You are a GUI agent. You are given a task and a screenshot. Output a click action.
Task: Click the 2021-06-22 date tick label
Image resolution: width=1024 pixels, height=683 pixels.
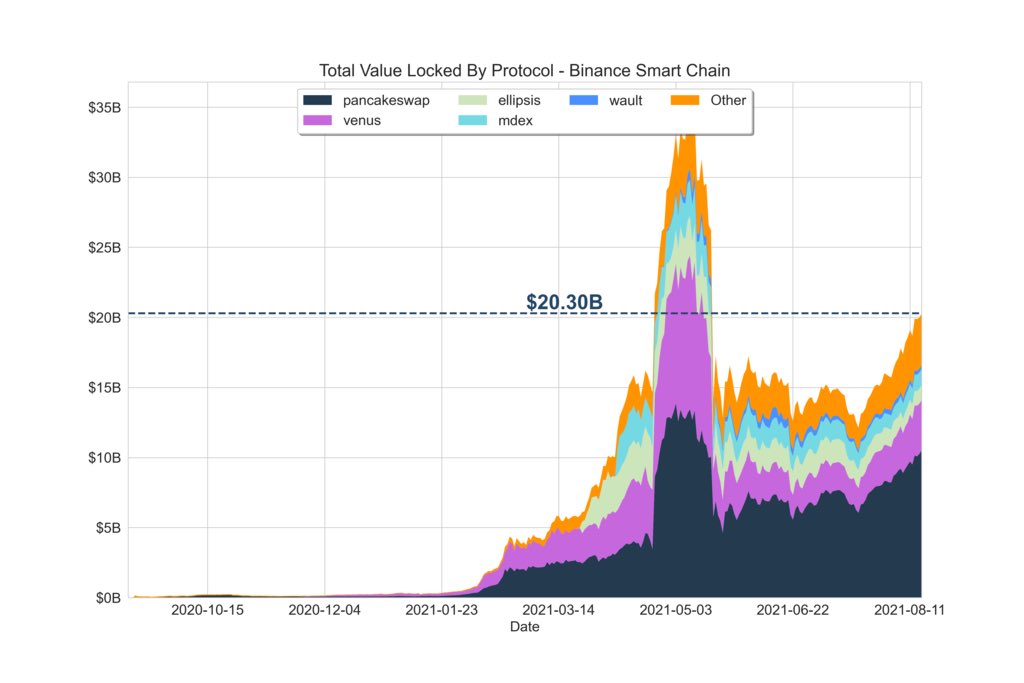(792, 610)
